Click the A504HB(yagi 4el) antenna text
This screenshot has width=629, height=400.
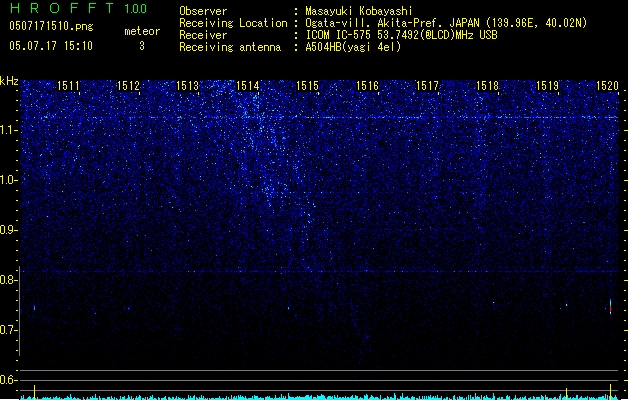pos(353,47)
